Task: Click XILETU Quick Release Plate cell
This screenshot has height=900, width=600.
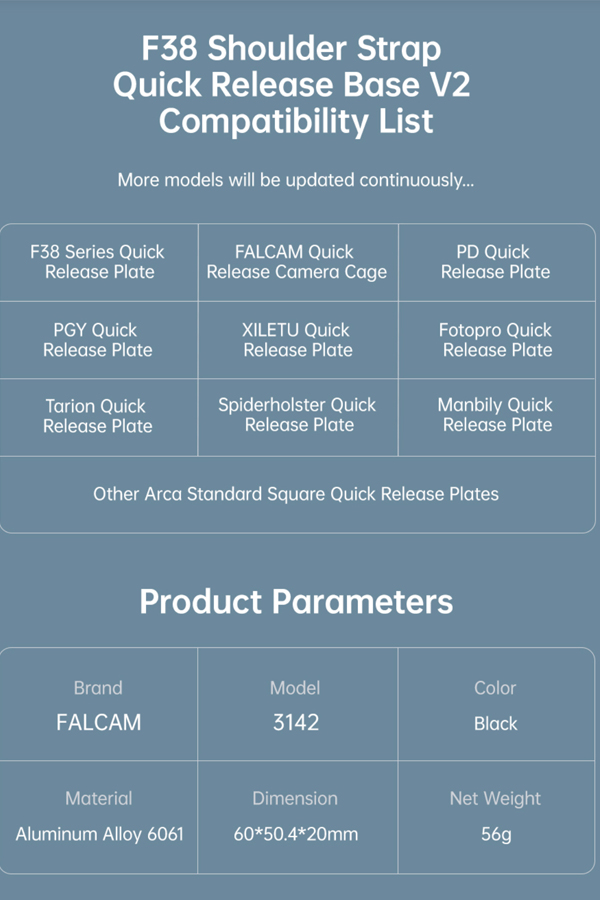Action: (298, 340)
